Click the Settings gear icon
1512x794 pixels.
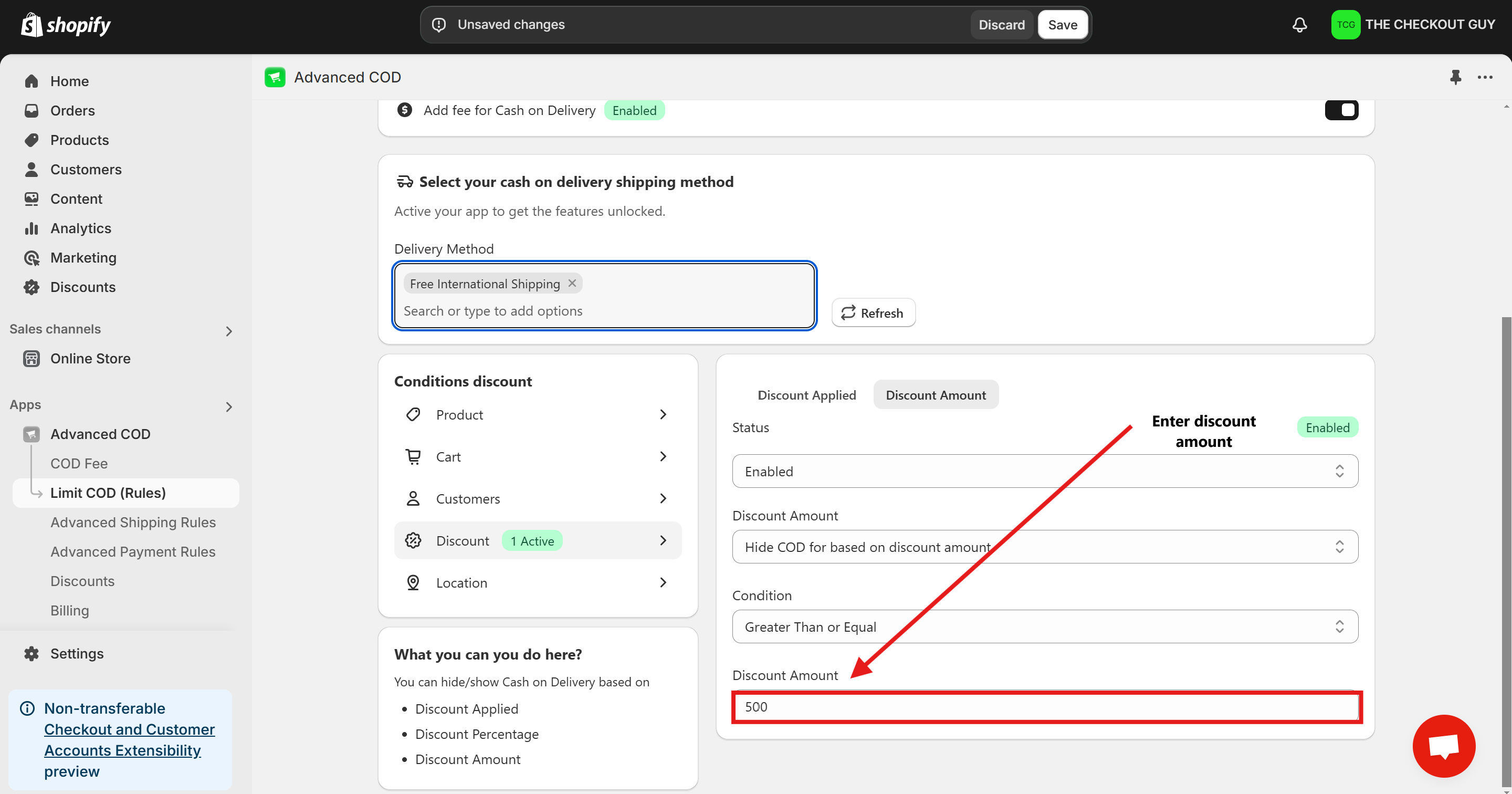point(31,654)
